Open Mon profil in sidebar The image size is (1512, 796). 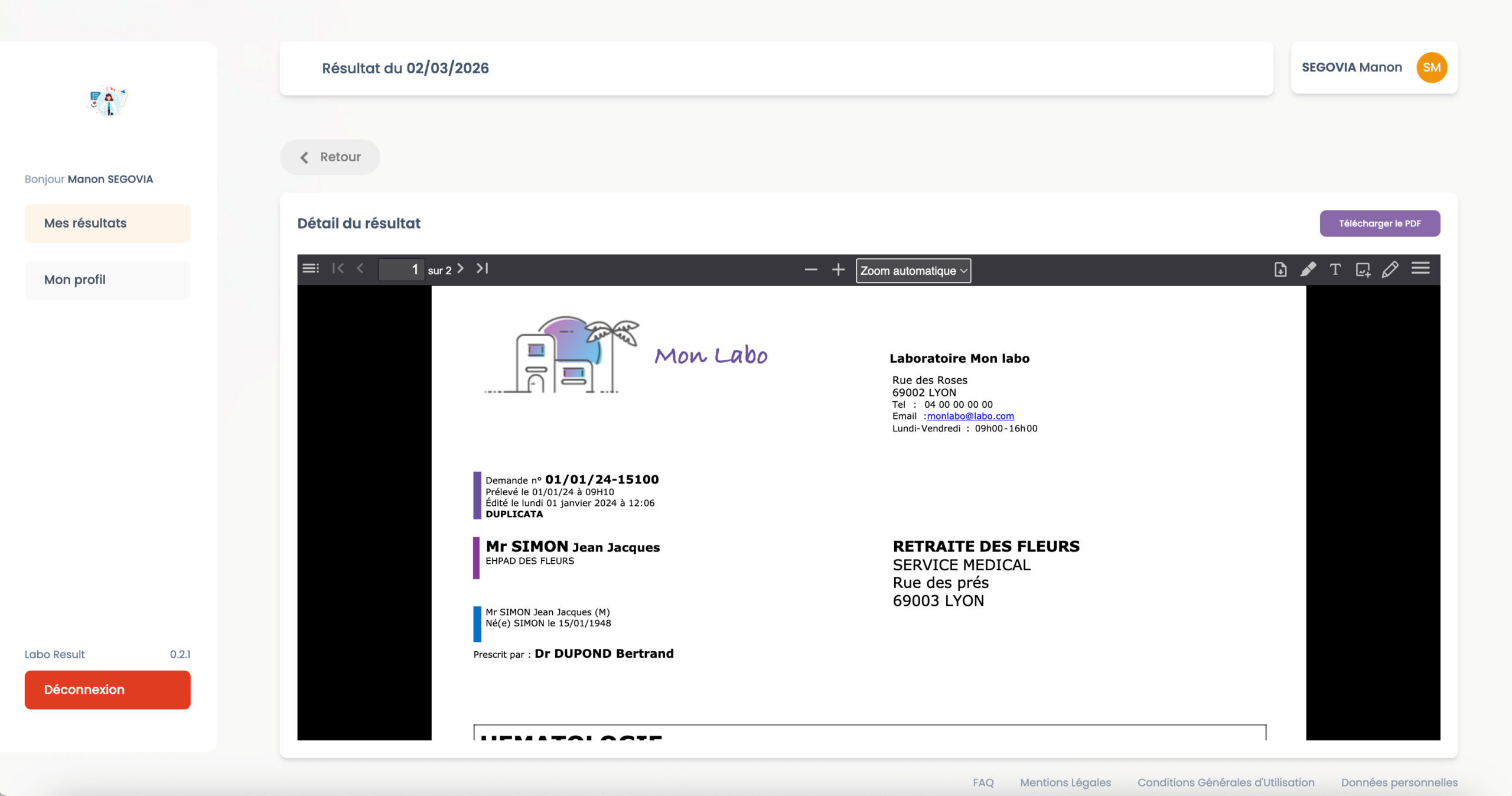(107, 280)
